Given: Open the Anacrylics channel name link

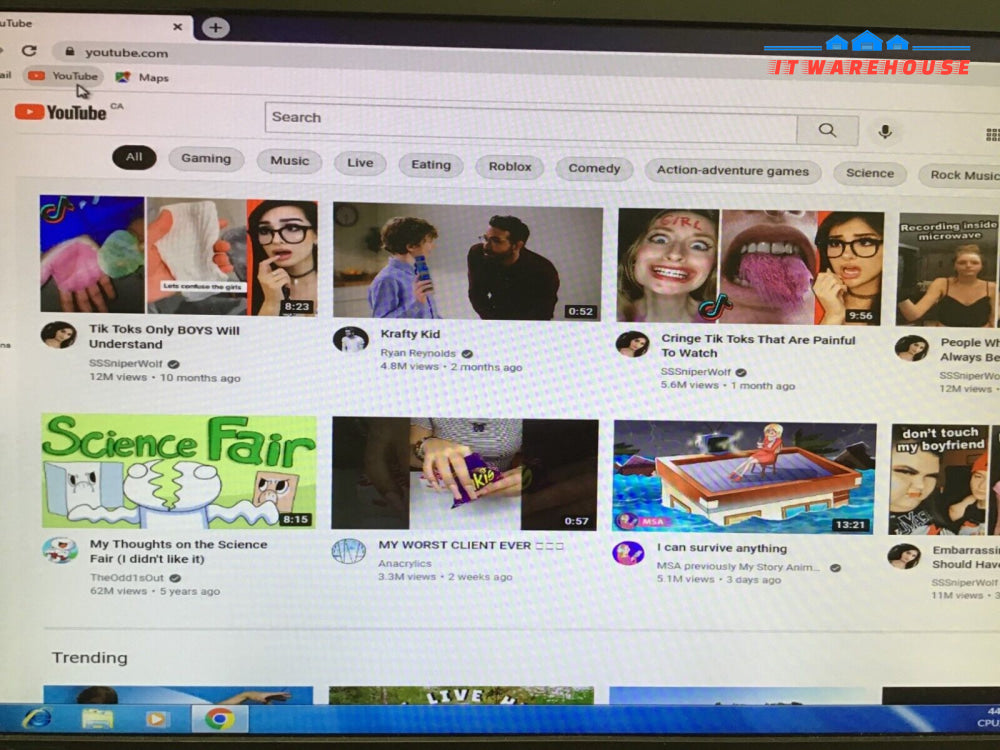Looking at the screenshot, I should [404, 564].
